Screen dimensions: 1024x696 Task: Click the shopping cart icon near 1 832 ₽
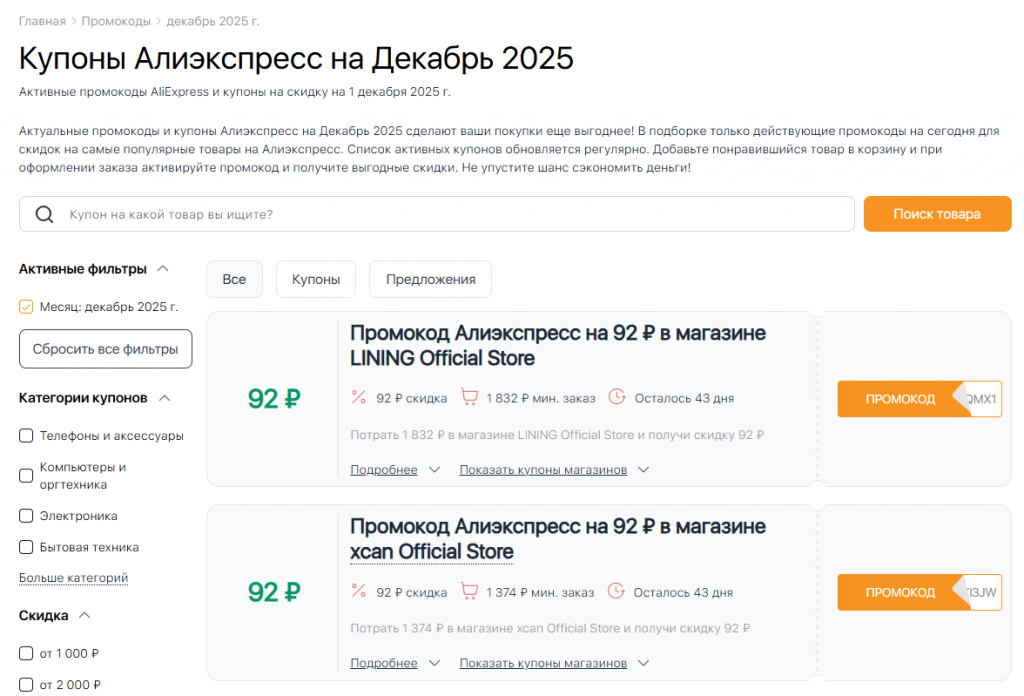[x=469, y=396]
